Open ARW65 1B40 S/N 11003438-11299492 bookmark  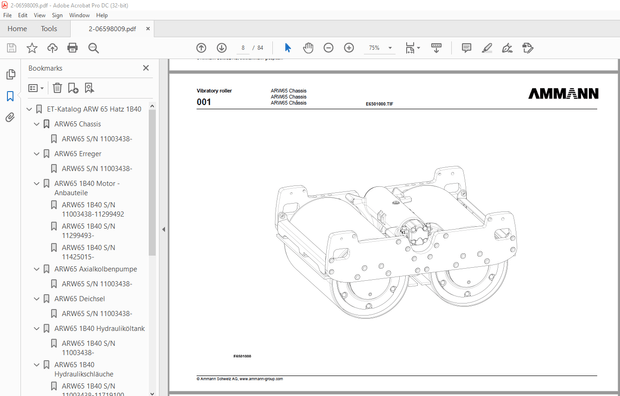(x=93, y=210)
